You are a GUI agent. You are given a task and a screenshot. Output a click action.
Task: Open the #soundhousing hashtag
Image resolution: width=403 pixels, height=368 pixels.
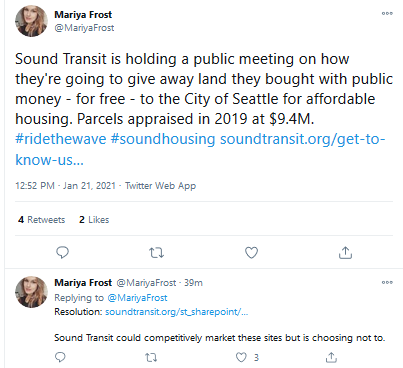[x=163, y=139]
